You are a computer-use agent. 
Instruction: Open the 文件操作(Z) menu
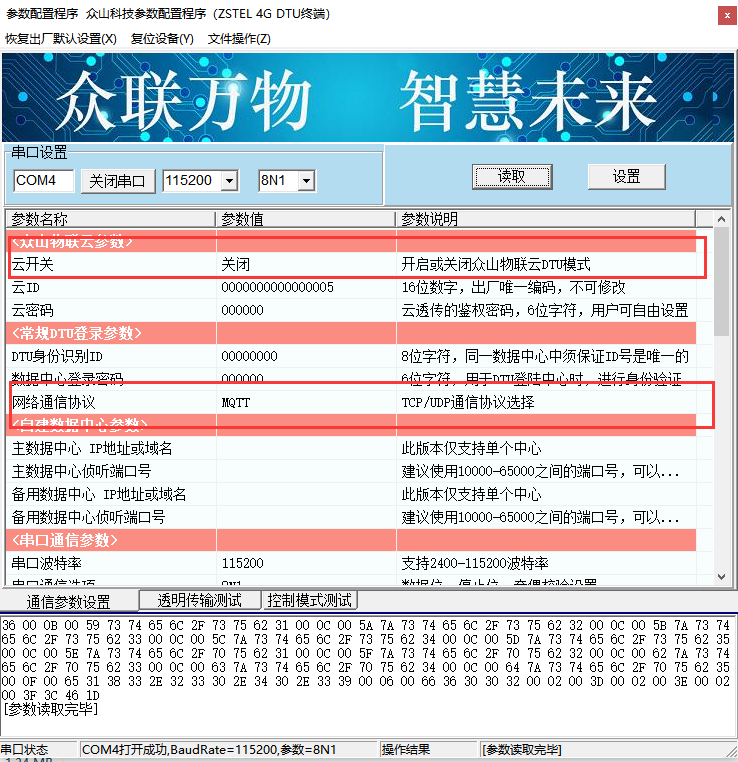pyautogui.click(x=239, y=38)
